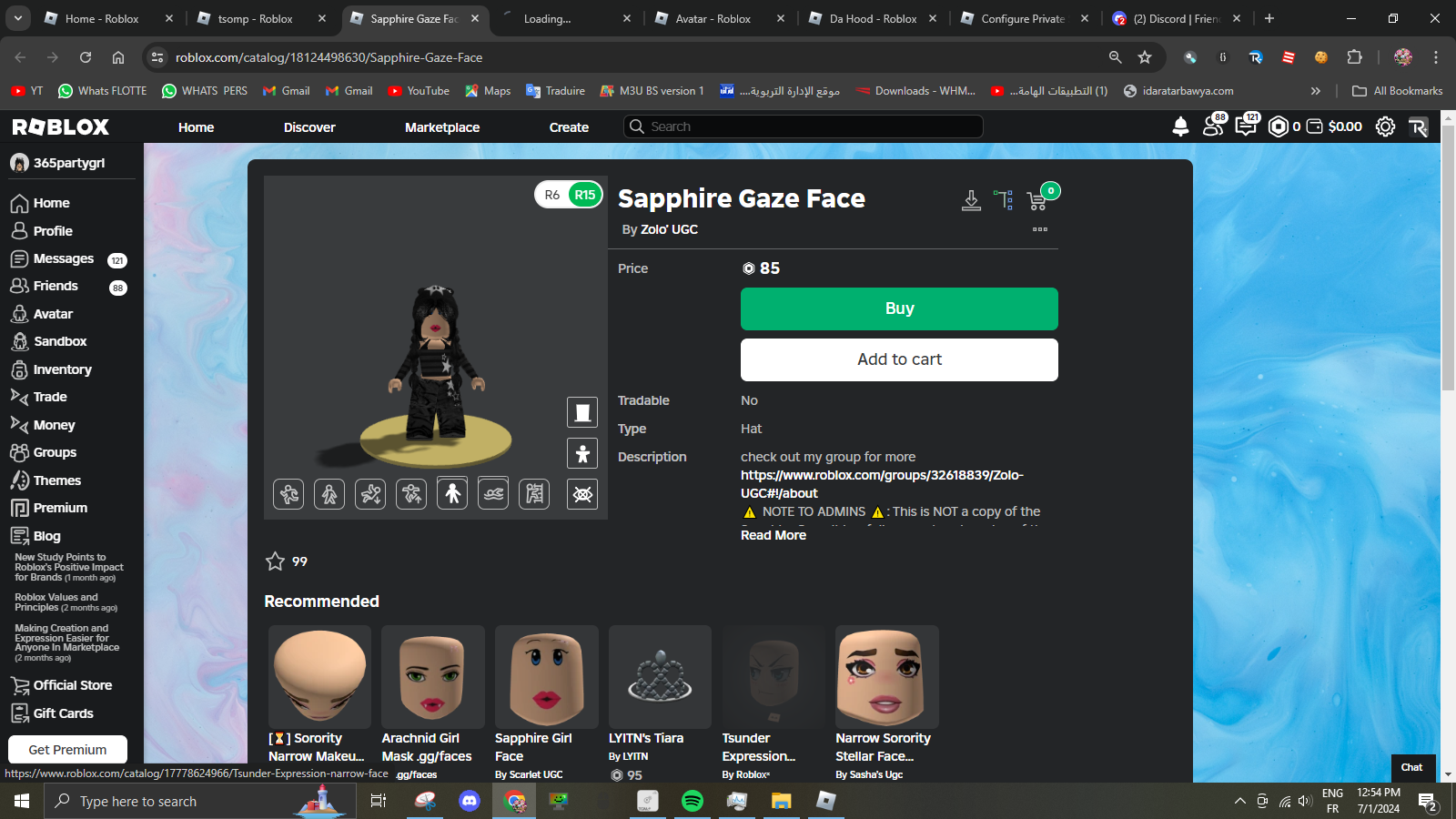Switch to the Da Hood - Roblox browser tab

(874, 19)
